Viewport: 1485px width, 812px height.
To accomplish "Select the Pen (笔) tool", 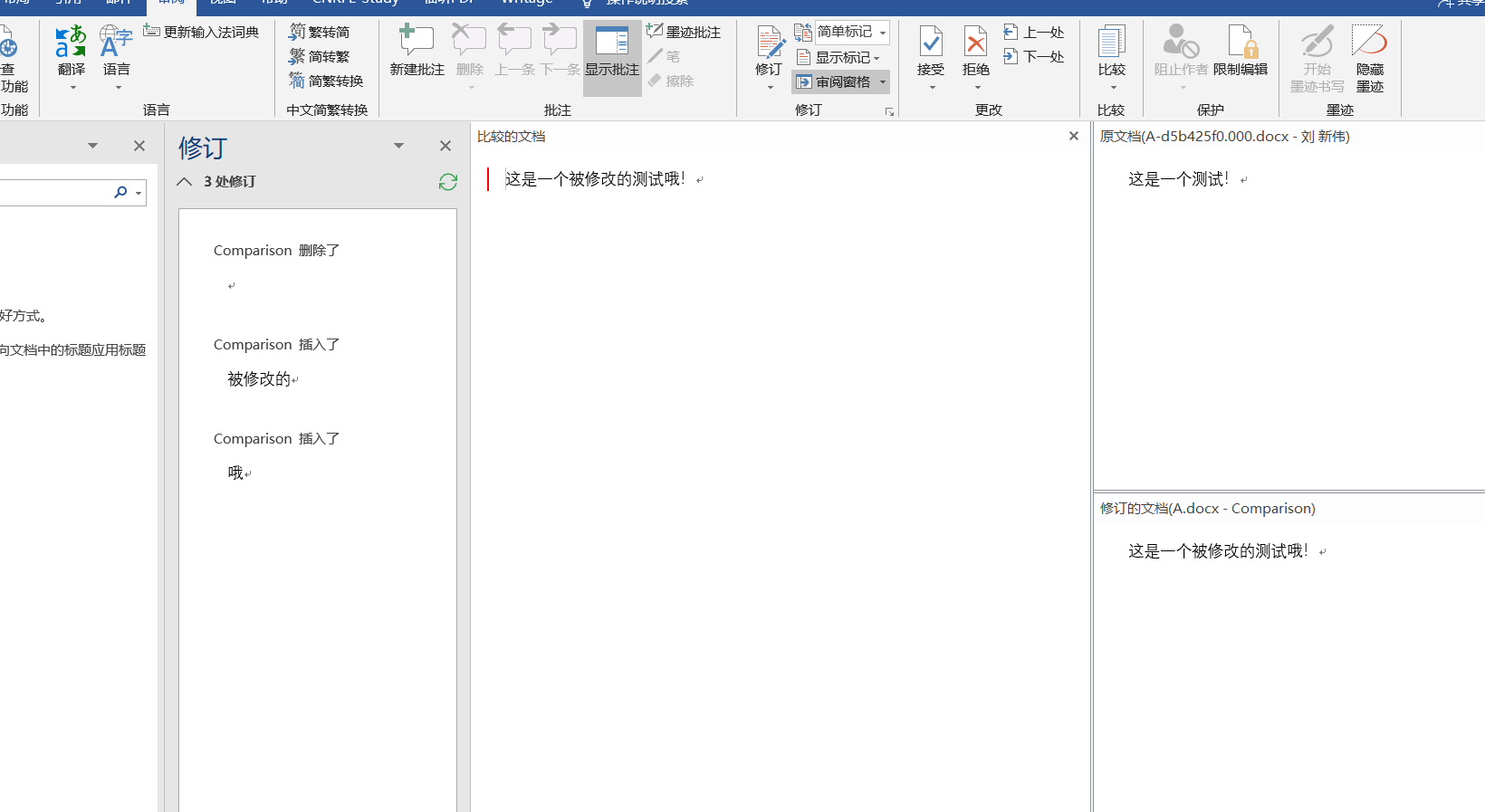I will pos(664,56).
